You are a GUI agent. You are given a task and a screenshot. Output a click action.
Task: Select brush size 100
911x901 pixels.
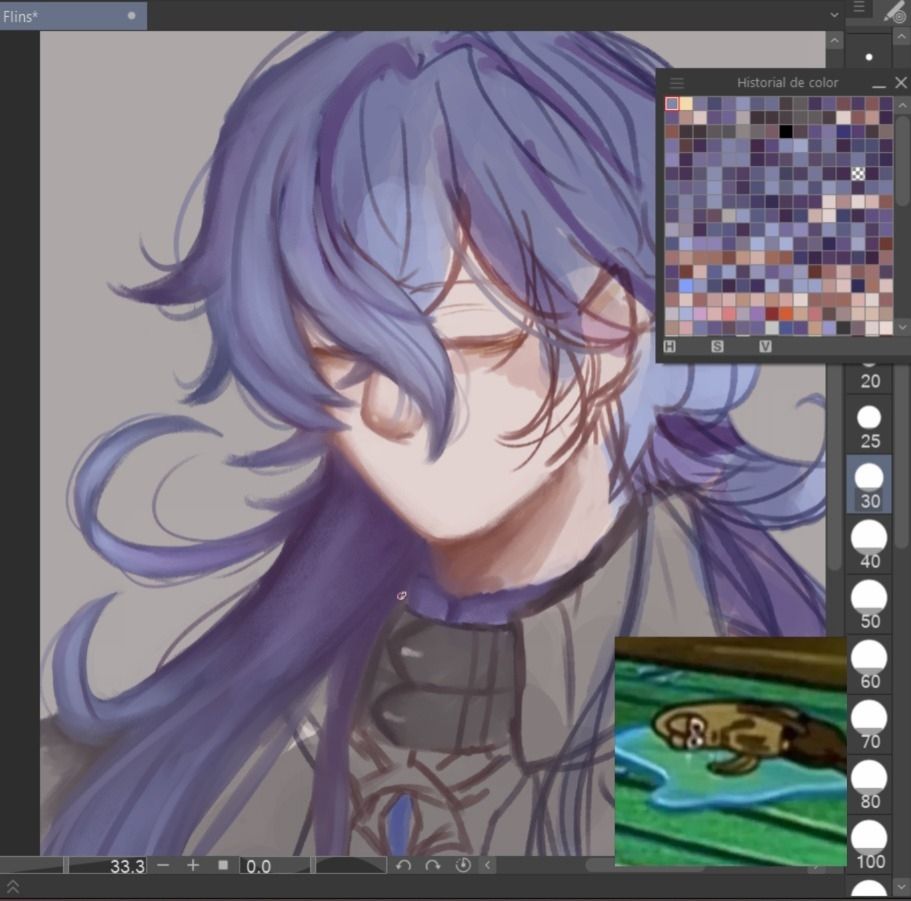869,844
